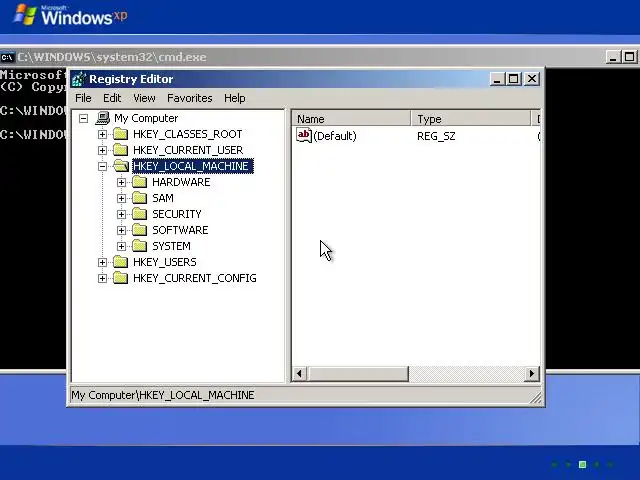The height and width of the screenshot is (480, 640).
Task: Click the HARDWARE folder icon
Action: (140, 182)
